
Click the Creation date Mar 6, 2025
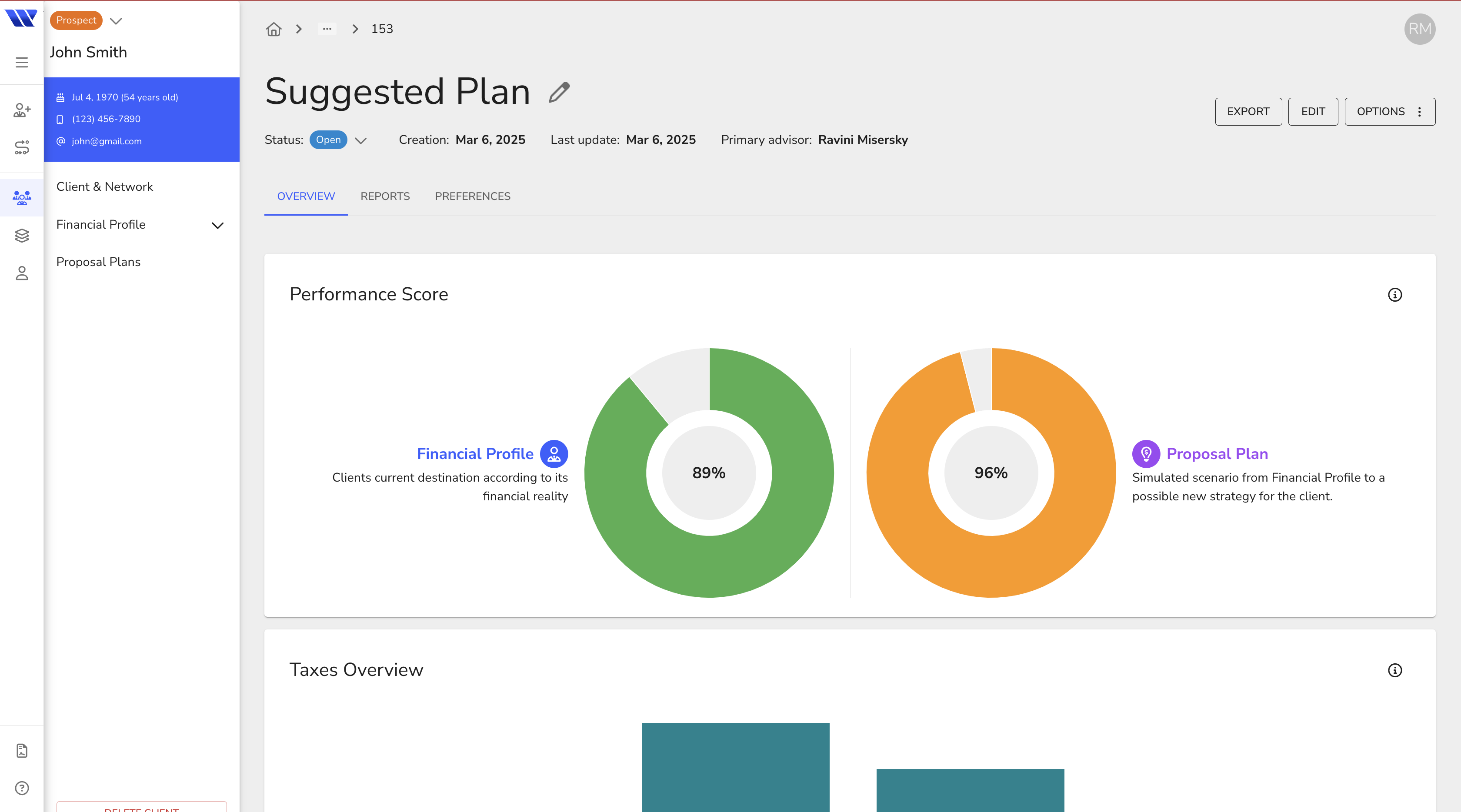tap(490, 140)
